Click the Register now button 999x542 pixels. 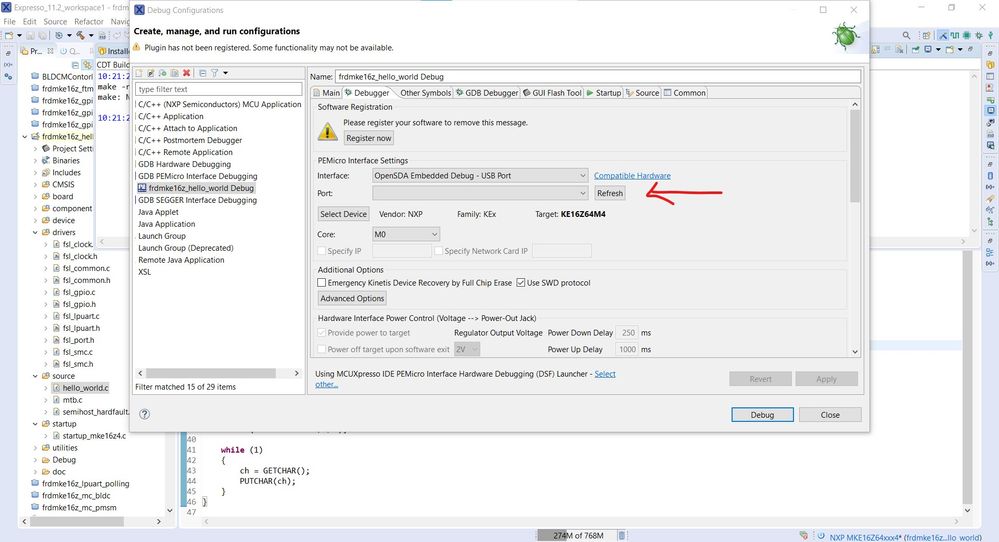point(368,138)
